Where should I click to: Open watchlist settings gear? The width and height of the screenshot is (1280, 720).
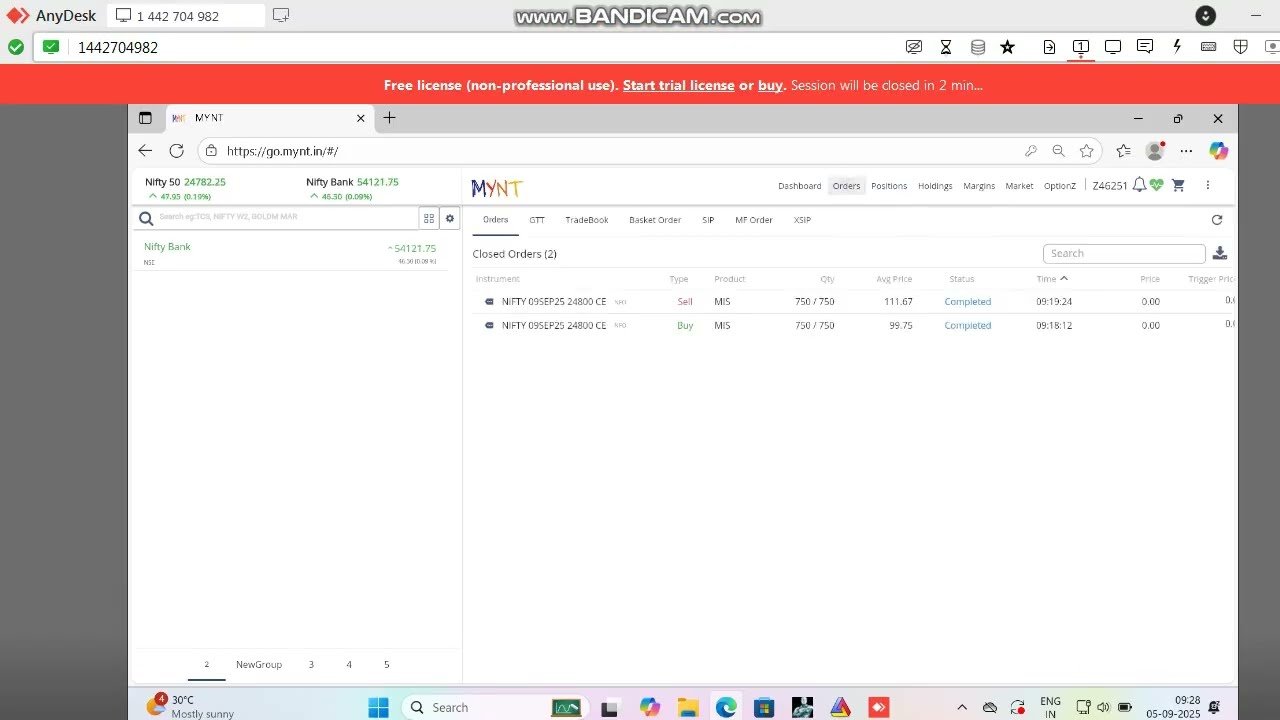pyautogui.click(x=450, y=218)
